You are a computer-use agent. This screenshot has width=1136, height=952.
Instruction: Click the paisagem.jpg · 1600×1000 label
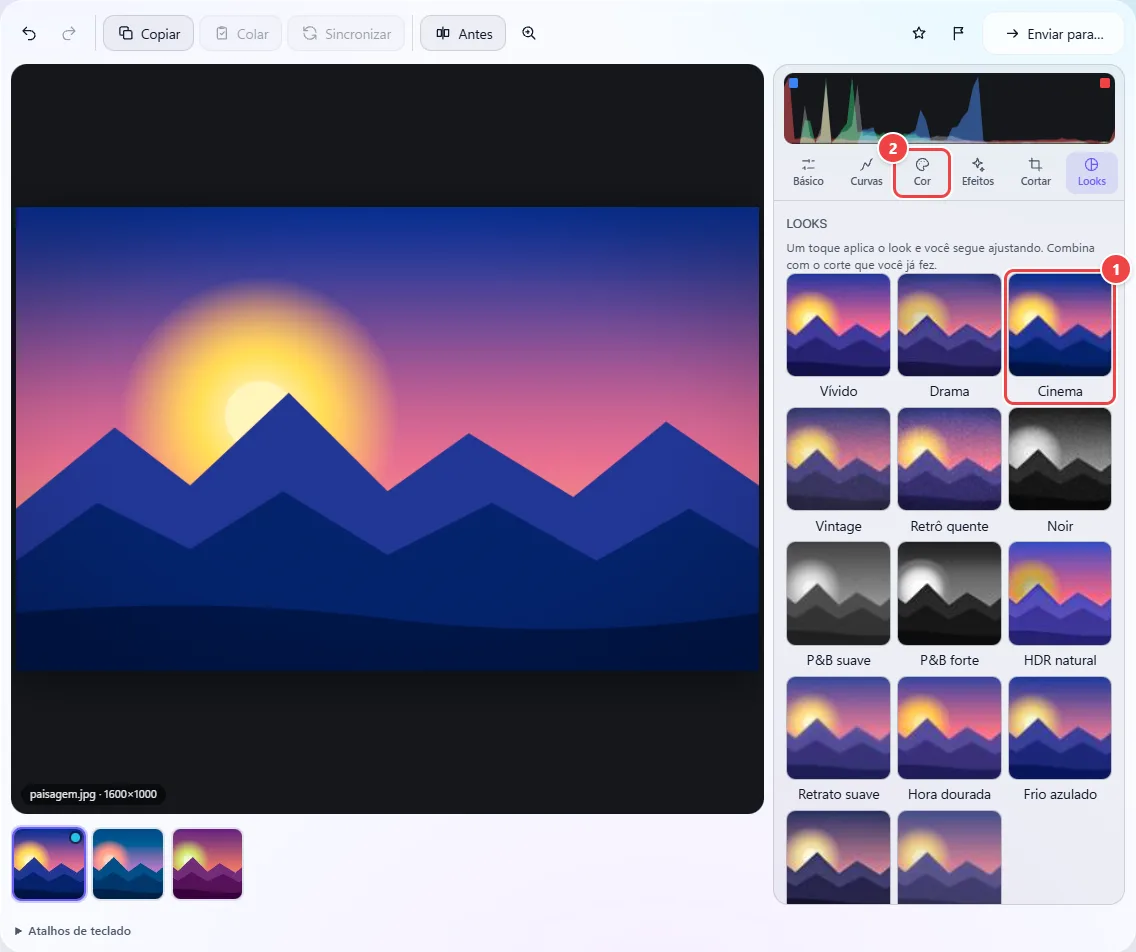[93, 794]
